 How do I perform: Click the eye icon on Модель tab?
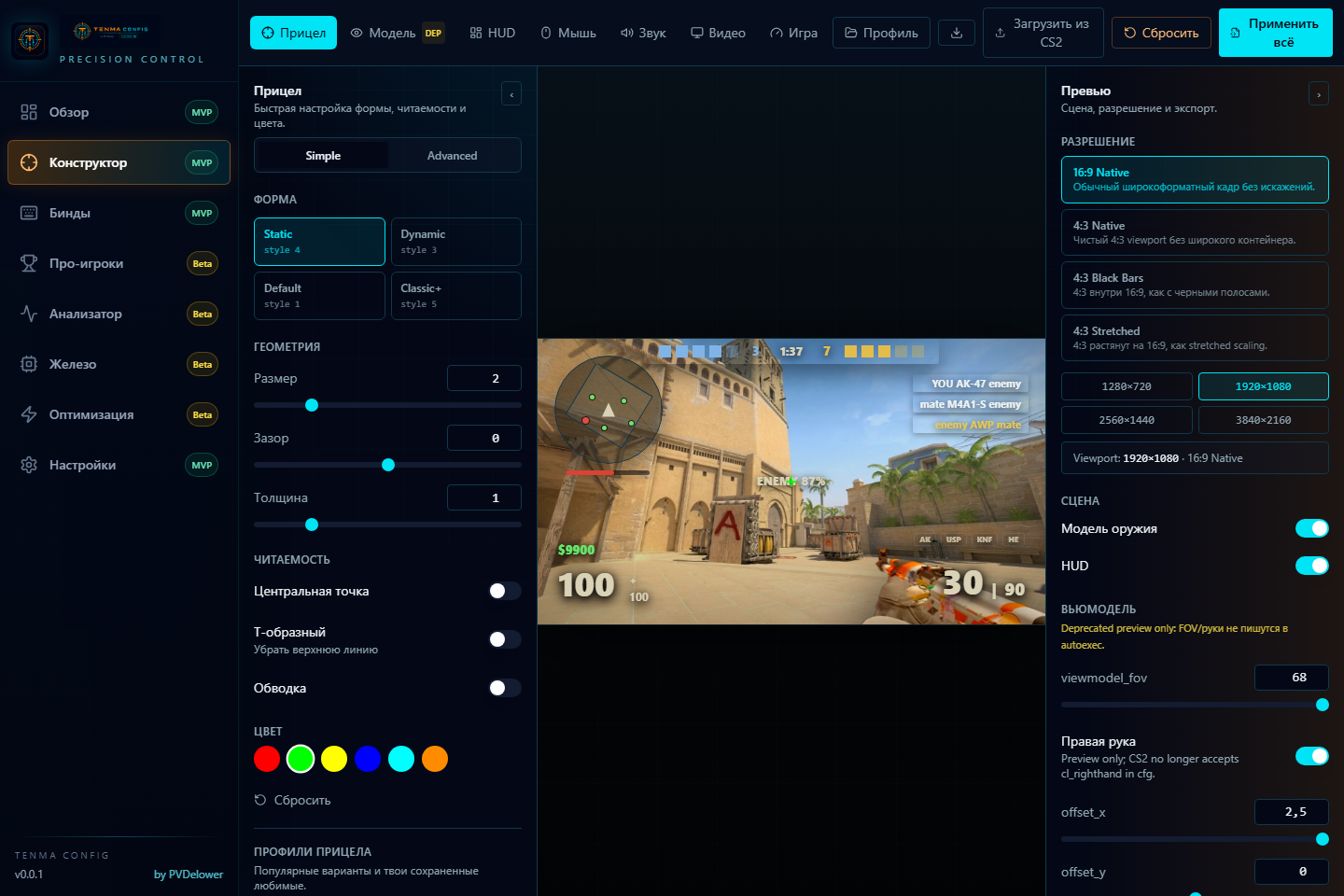(357, 33)
